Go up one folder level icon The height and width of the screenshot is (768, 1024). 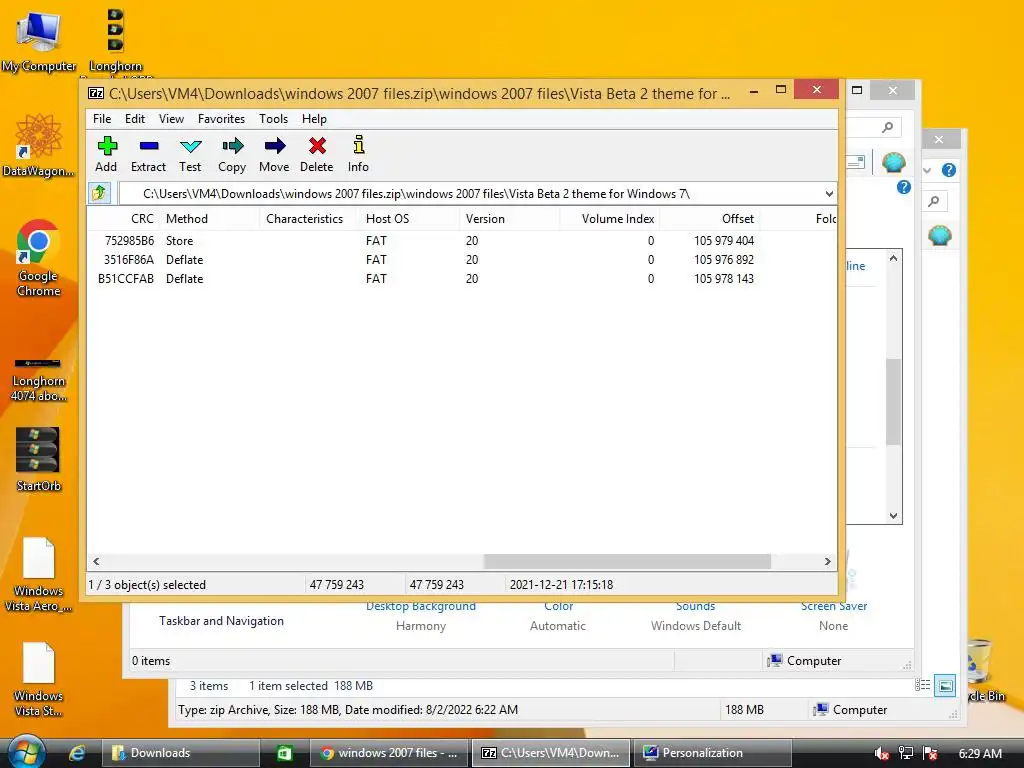tap(99, 193)
